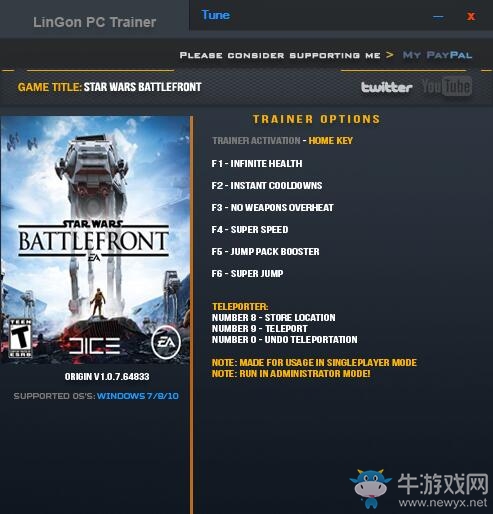Image resolution: width=493 pixels, height=514 pixels.
Task: Click the Star Wars Battlefront cover image
Action: (95, 239)
